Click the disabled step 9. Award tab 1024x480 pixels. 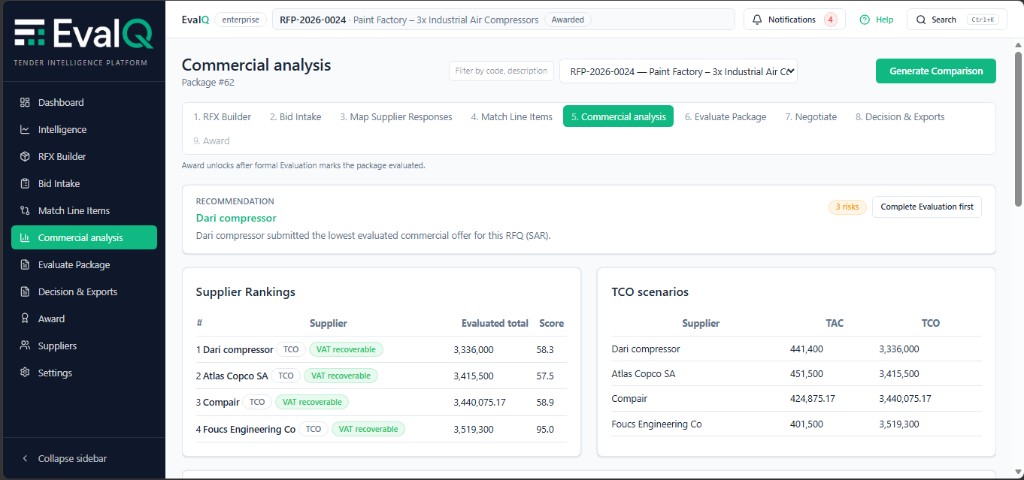(212, 140)
